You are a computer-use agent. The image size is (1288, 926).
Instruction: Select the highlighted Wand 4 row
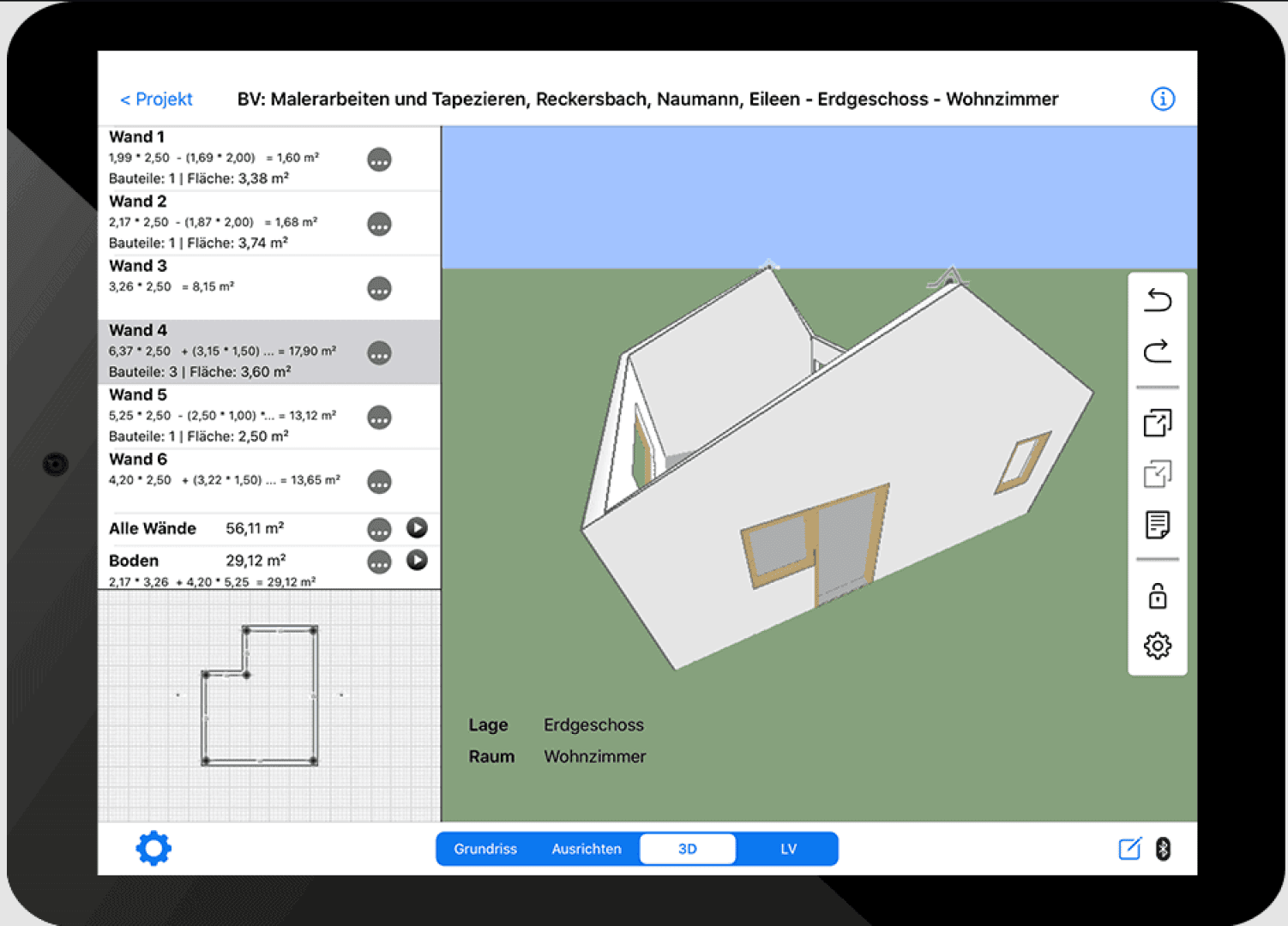pyautogui.click(x=269, y=352)
